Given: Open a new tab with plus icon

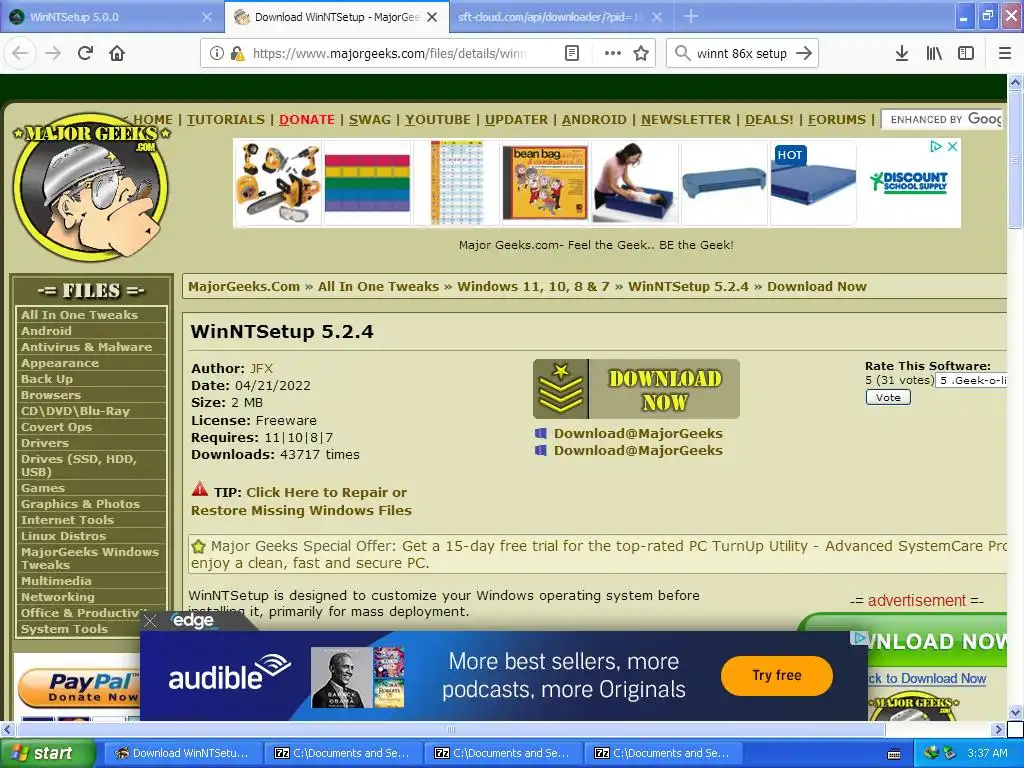Looking at the screenshot, I should click(691, 16).
